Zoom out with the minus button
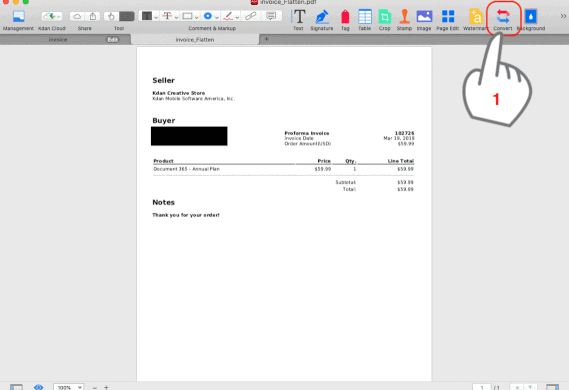Screen dimensions: 569x390 coord(95,387)
